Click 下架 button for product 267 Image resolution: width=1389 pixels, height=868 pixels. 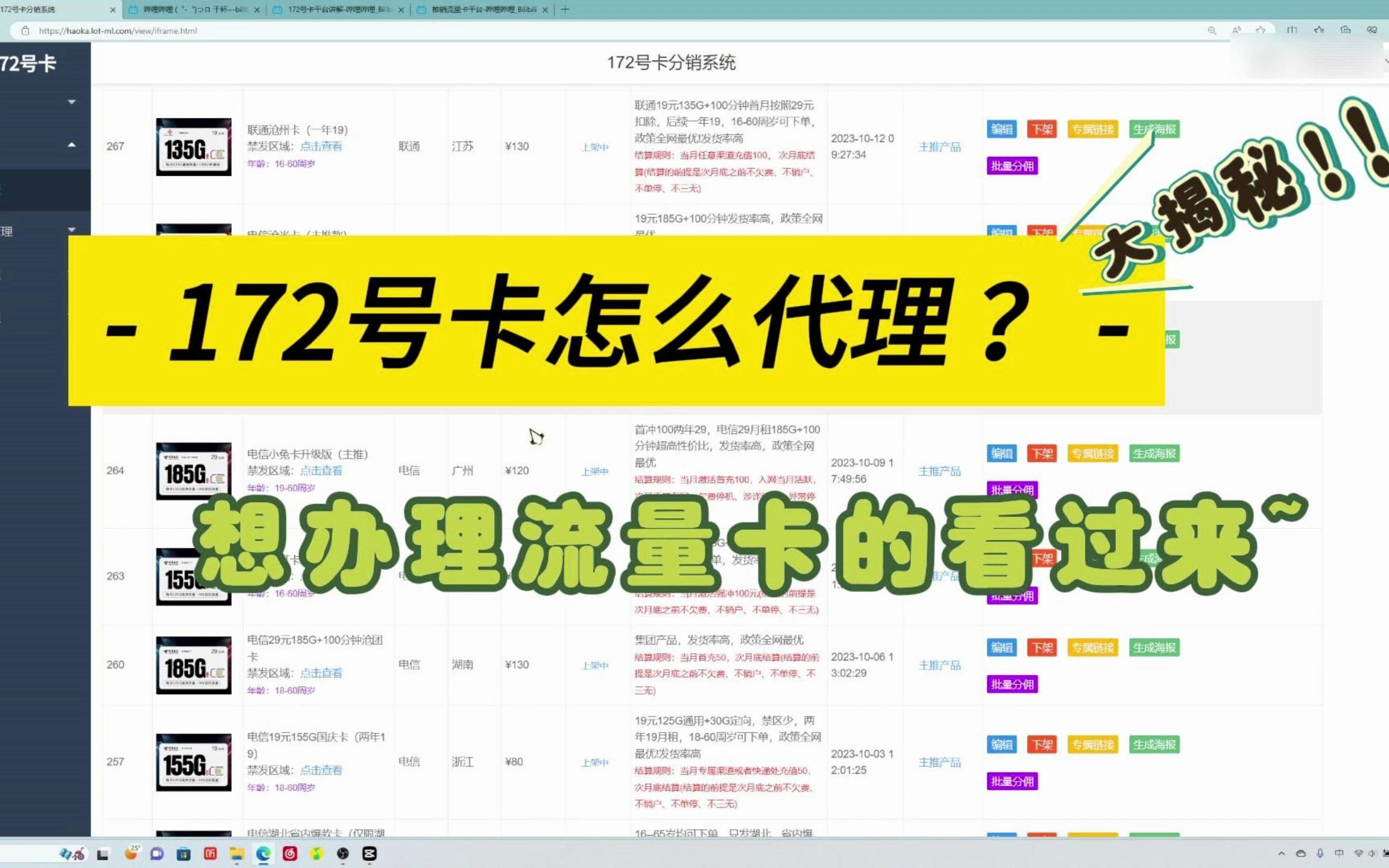coord(1042,129)
